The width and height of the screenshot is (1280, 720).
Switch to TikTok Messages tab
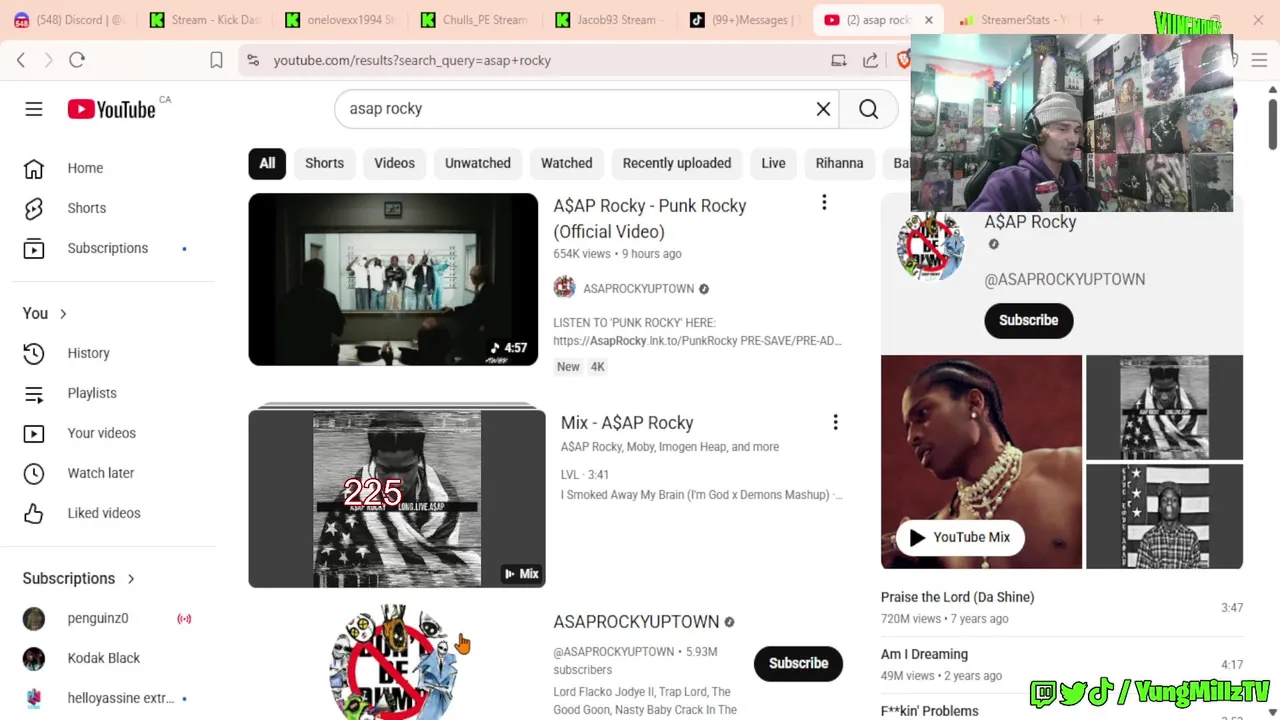click(746, 20)
